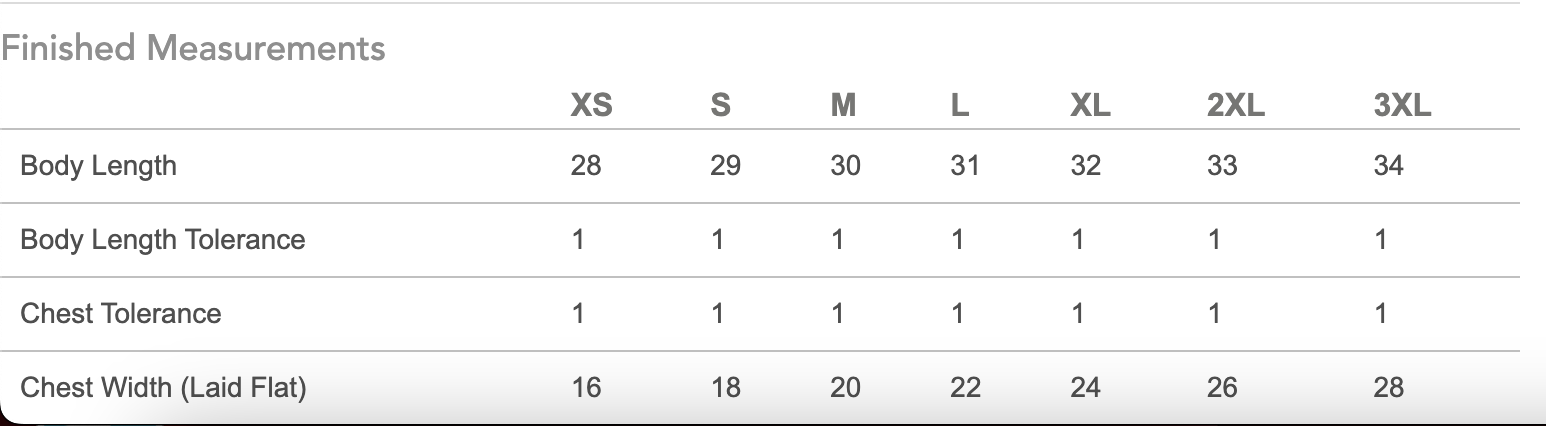
Task: Select the 2XL size column header
Action: (1236, 105)
